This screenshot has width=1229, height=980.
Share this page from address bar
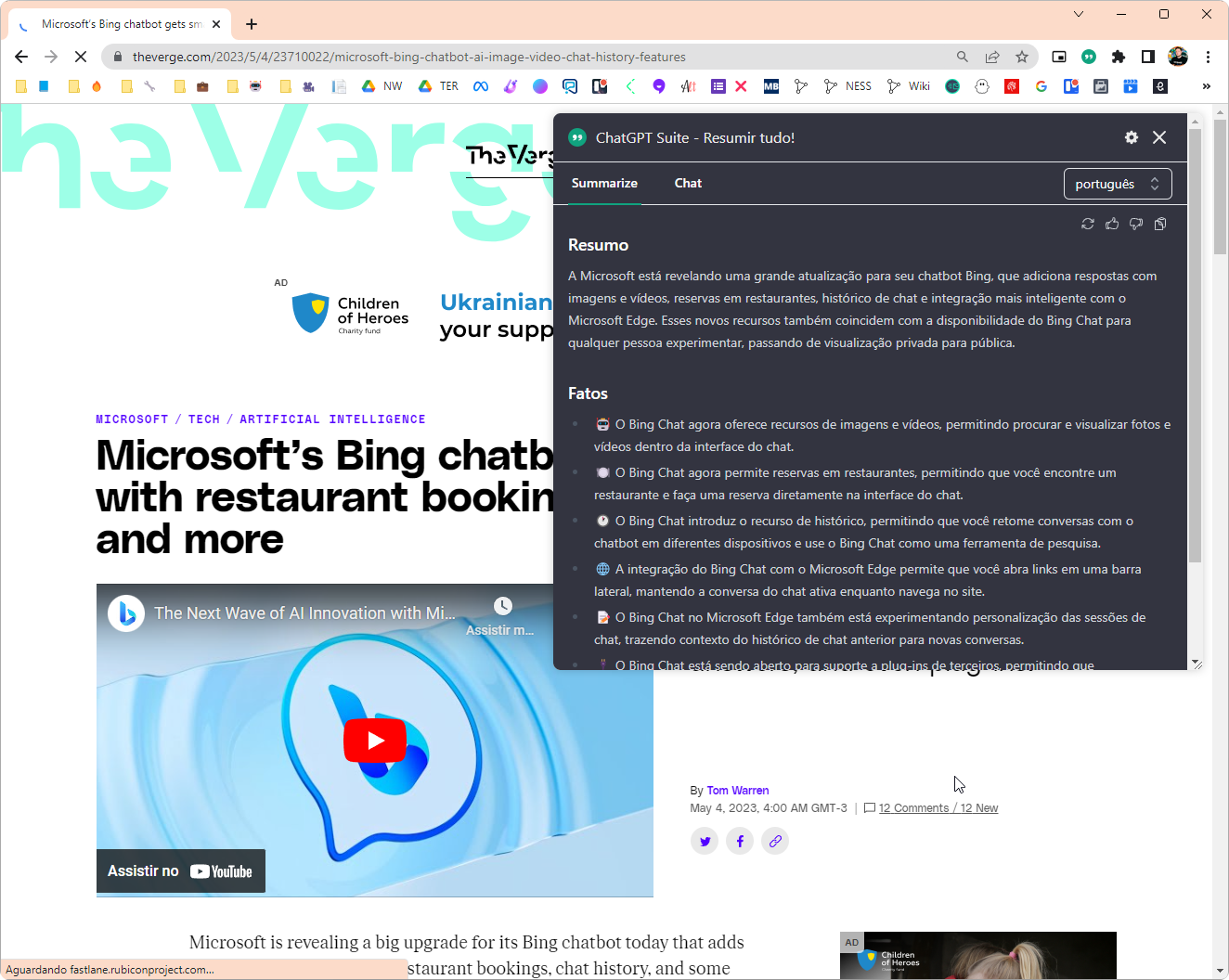click(x=992, y=57)
